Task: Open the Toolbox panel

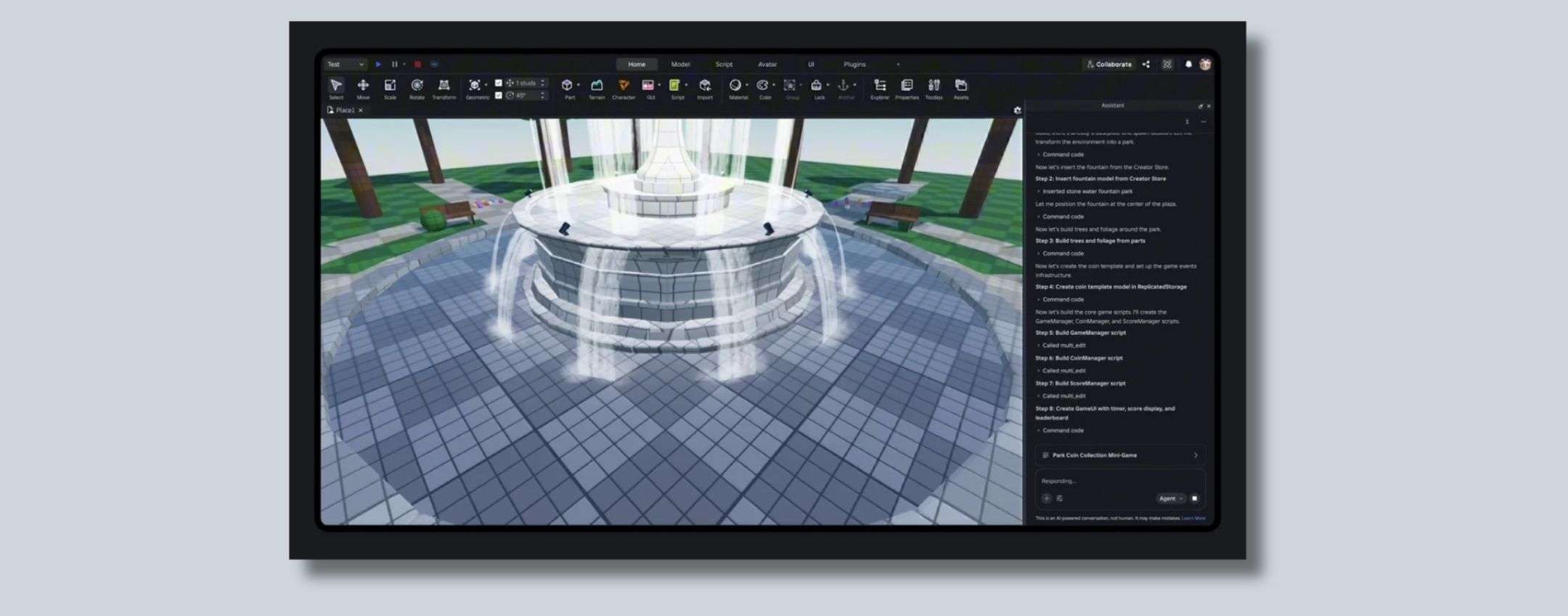Action: (934, 89)
